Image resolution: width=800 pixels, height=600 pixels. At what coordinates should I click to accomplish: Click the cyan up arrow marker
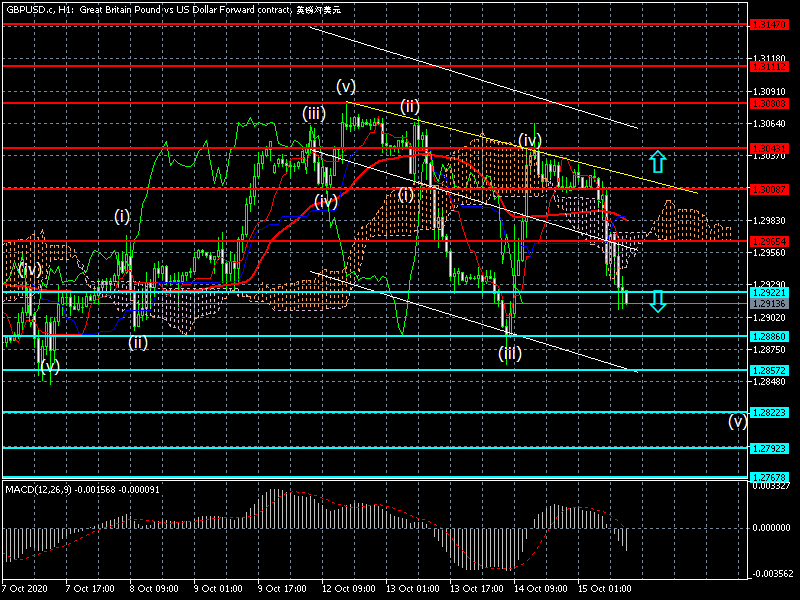point(658,161)
